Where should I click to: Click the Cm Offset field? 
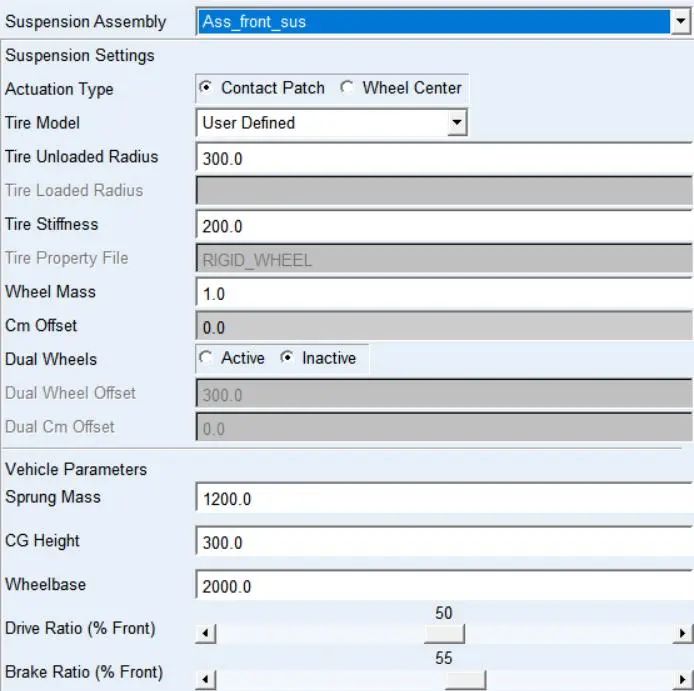(444, 326)
